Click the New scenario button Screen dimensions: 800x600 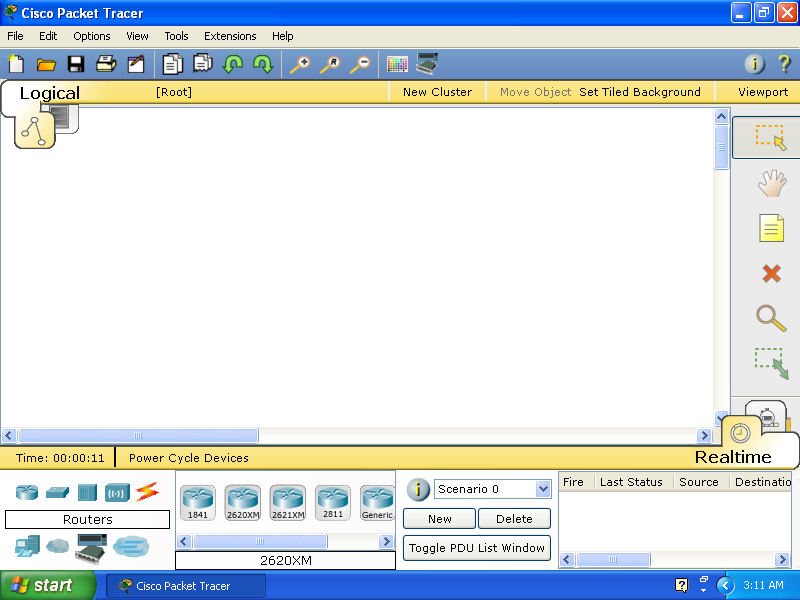(x=439, y=519)
